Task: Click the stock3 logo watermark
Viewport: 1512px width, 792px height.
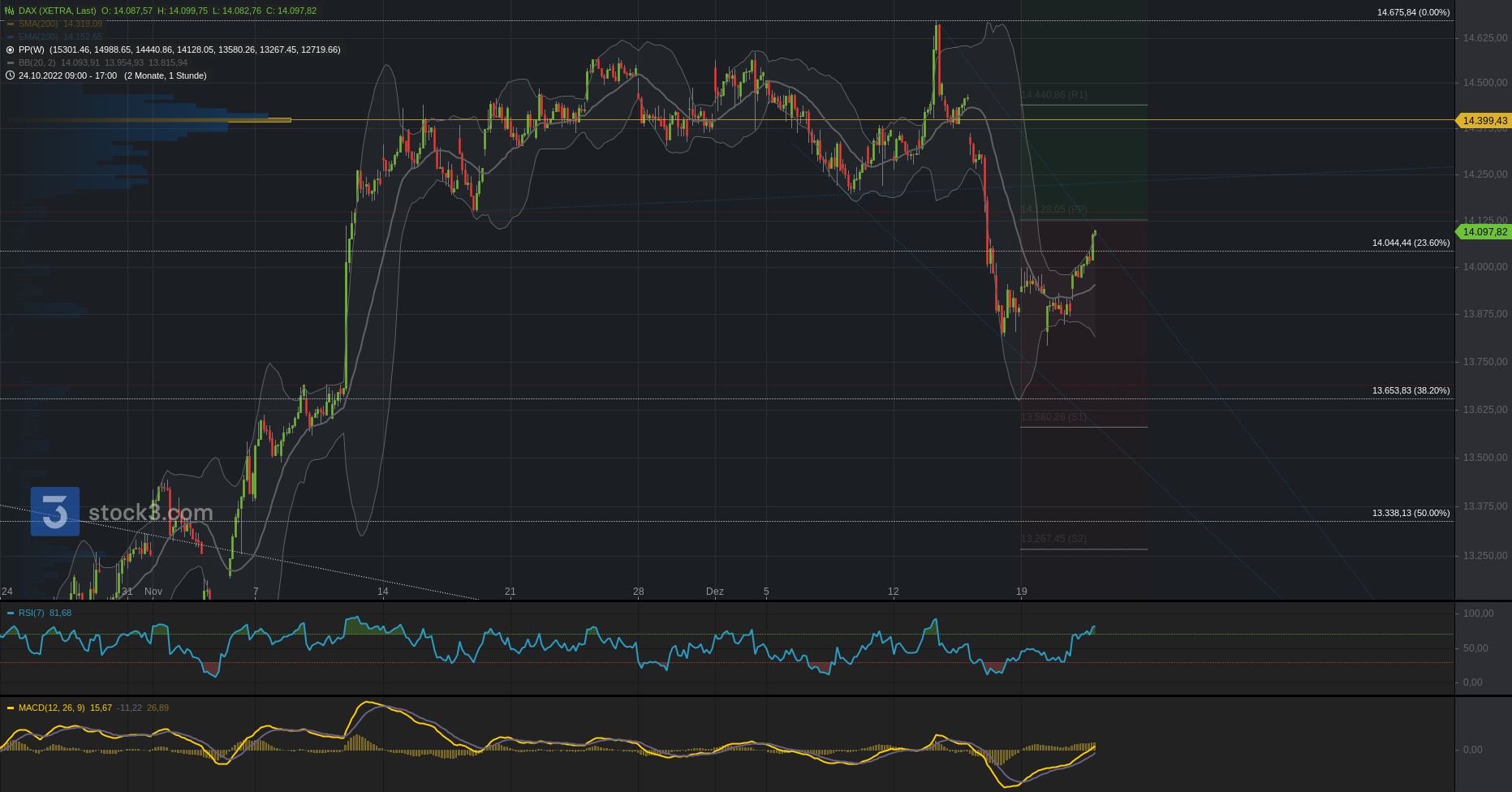Action: point(55,511)
